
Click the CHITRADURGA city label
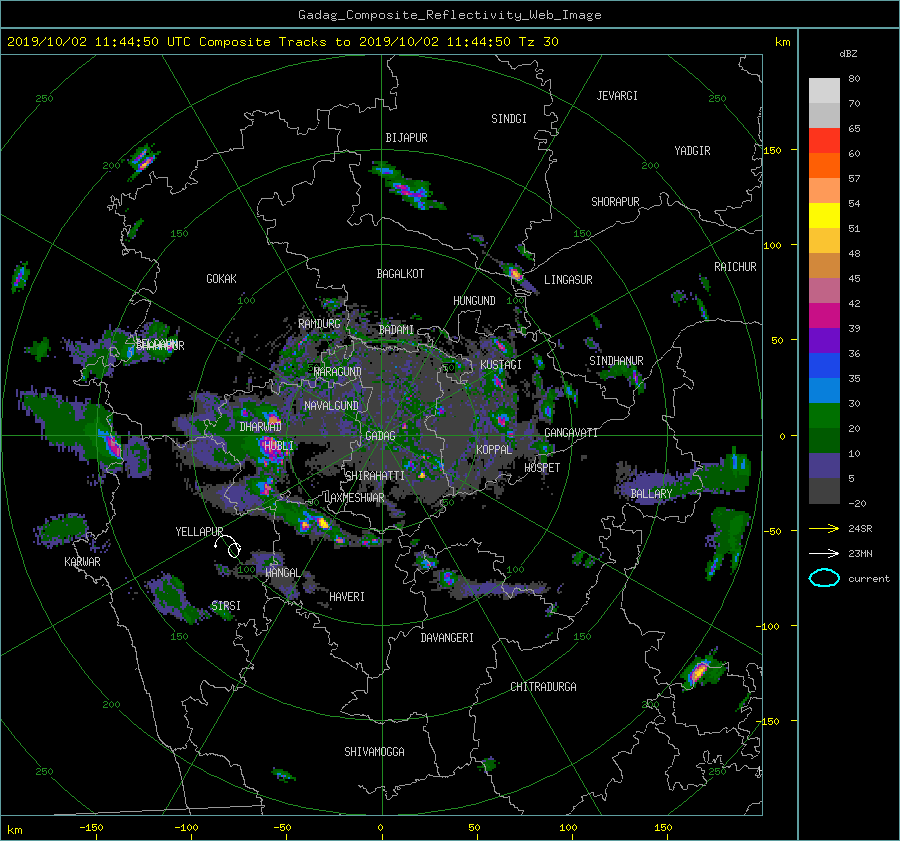pyautogui.click(x=544, y=687)
